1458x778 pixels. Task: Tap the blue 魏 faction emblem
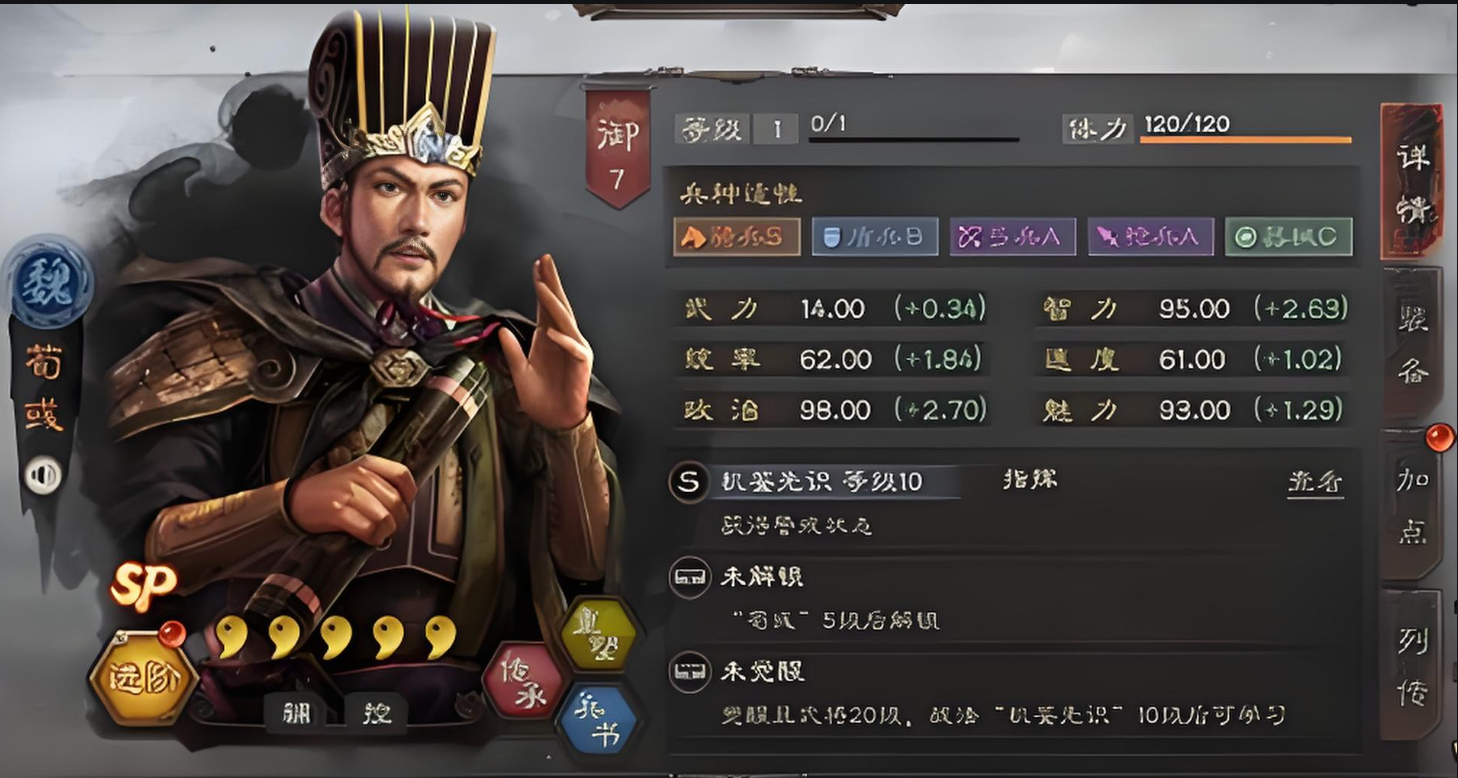[46, 283]
